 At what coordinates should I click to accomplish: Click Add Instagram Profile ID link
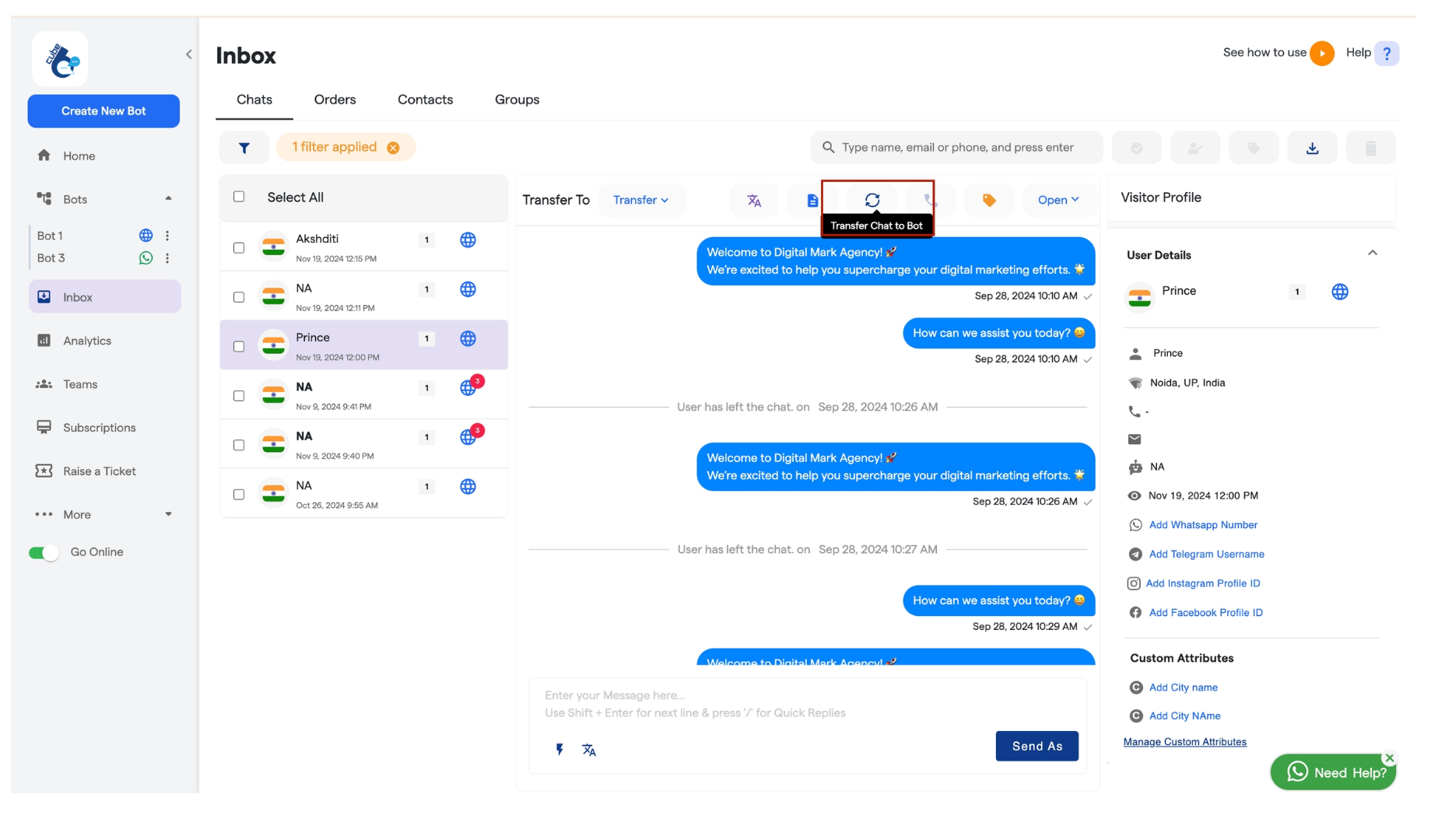[x=1203, y=583]
